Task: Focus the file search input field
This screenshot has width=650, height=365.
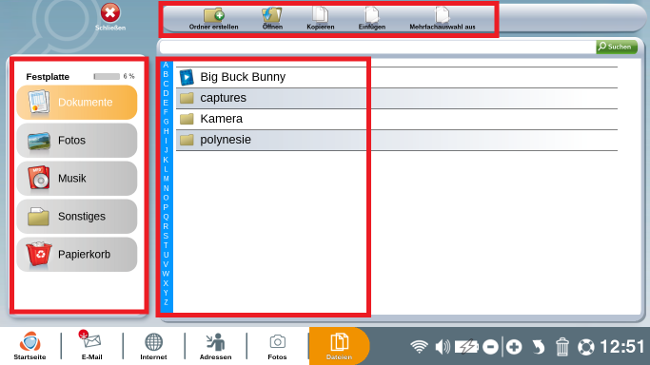Action: [x=377, y=47]
